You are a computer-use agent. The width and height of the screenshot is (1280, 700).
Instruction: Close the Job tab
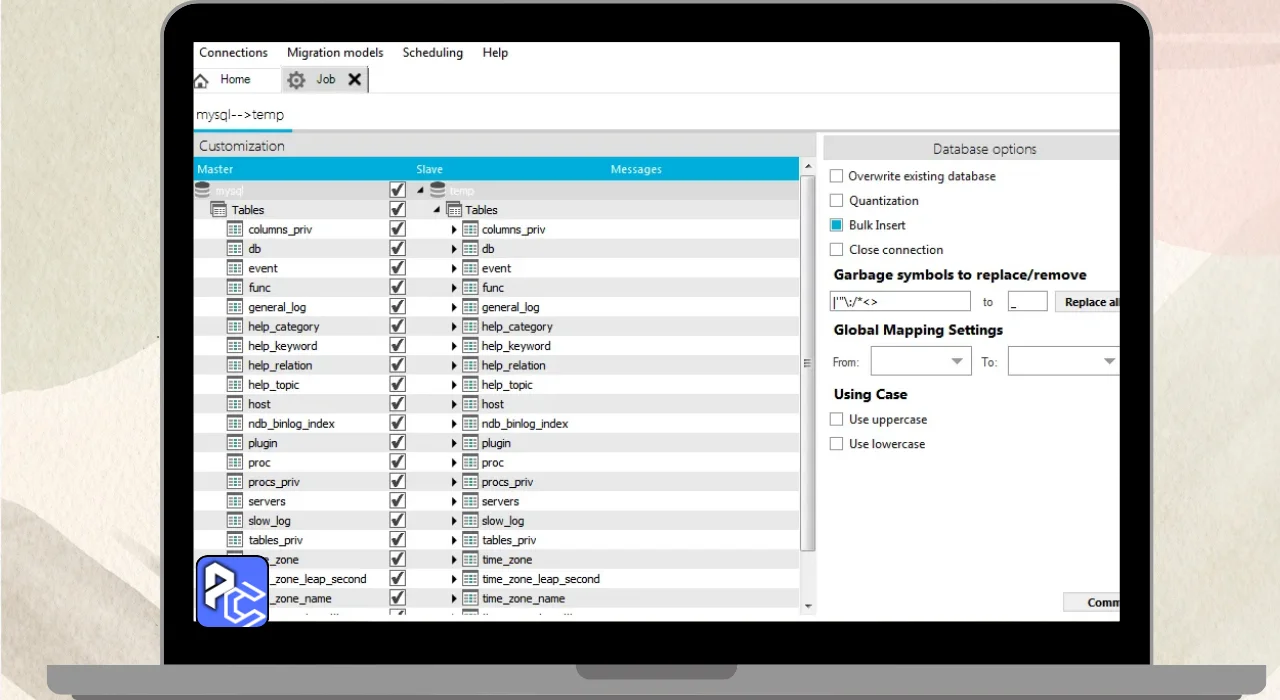coord(354,80)
